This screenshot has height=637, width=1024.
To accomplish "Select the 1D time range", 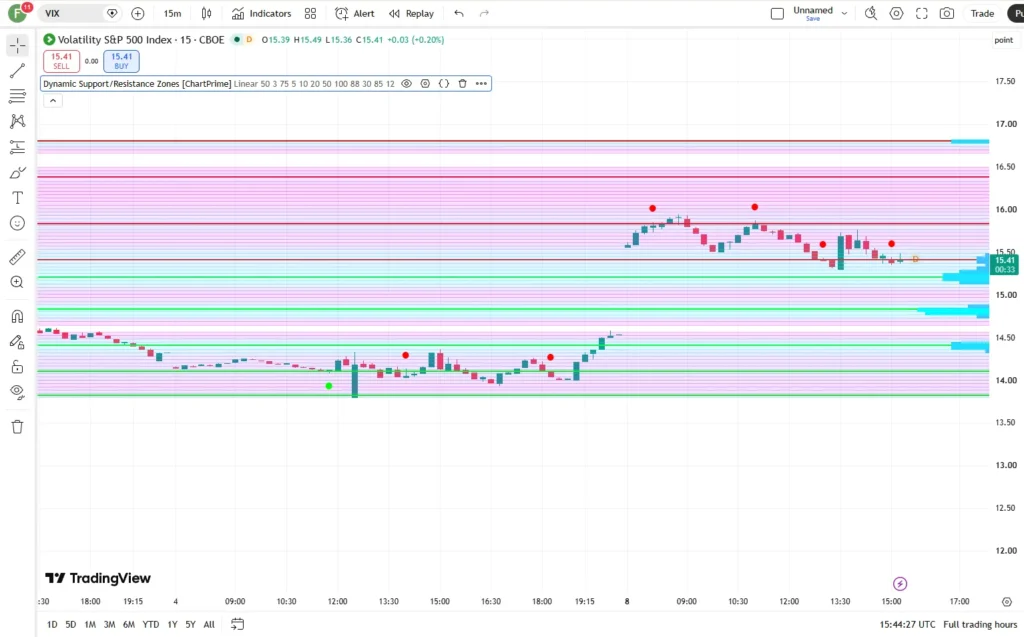I will [52, 625].
